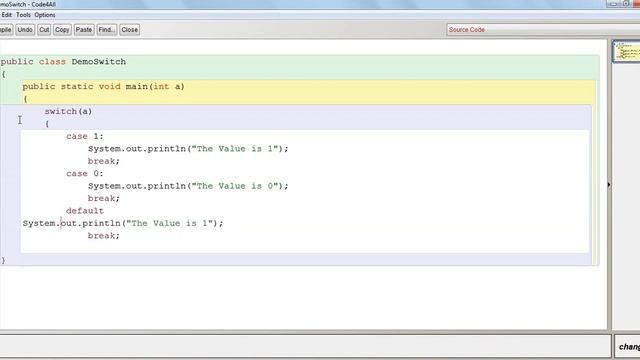Place cursor on 'switch(a)' line
This screenshot has height=360, width=640.
click(68, 111)
